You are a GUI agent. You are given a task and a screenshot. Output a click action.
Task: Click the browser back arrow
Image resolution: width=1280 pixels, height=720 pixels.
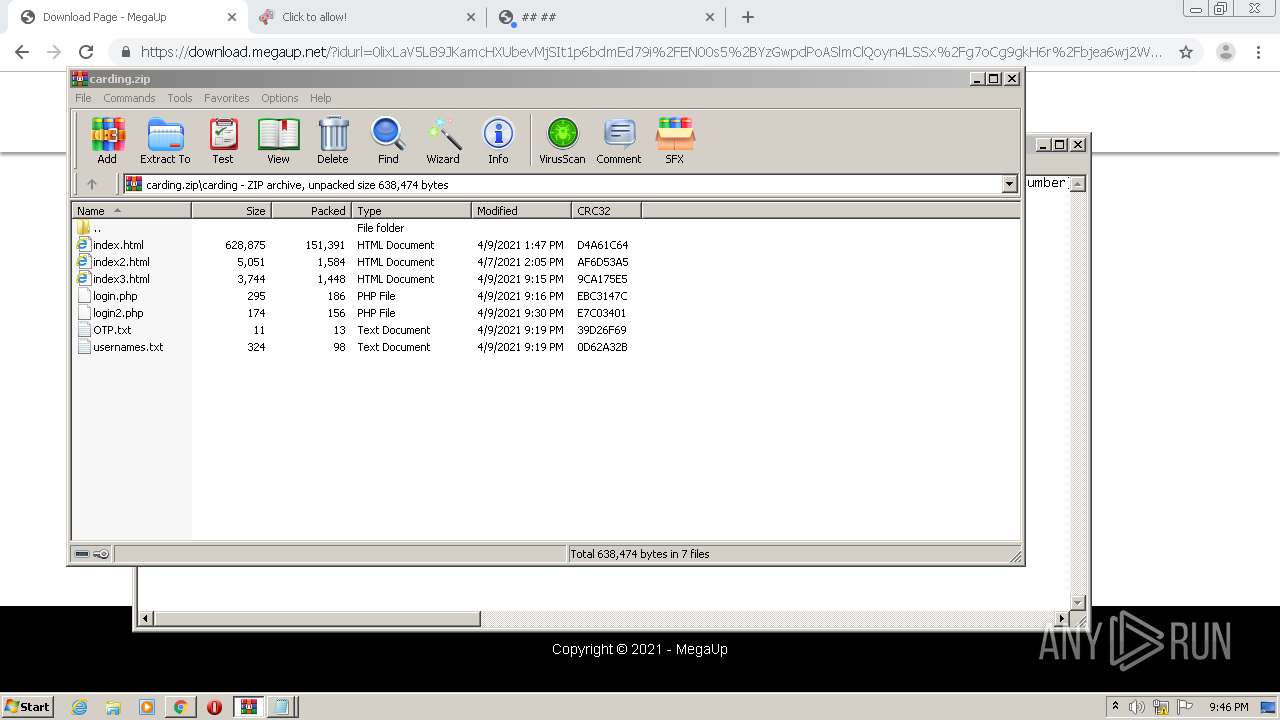pyautogui.click(x=22, y=52)
